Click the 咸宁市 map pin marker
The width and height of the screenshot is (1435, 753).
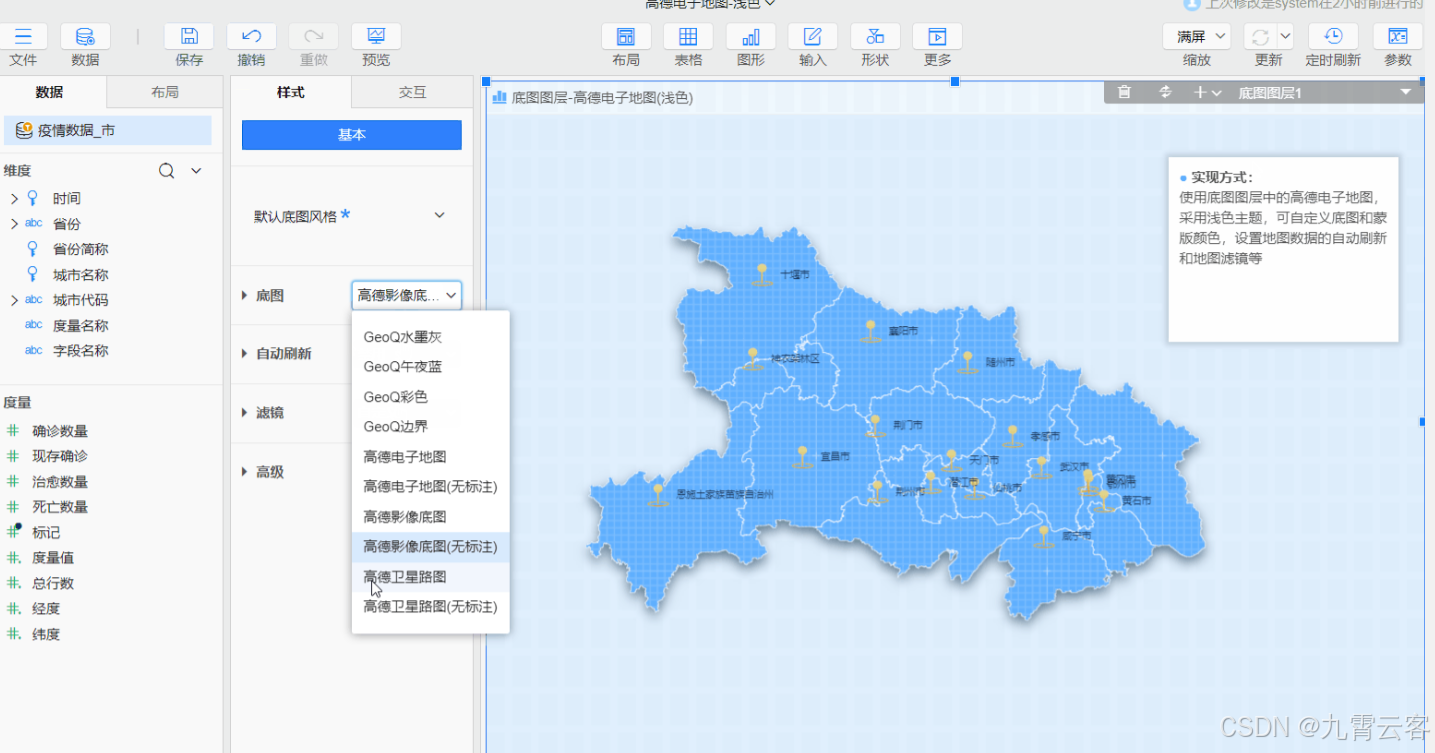[1044, 536]
